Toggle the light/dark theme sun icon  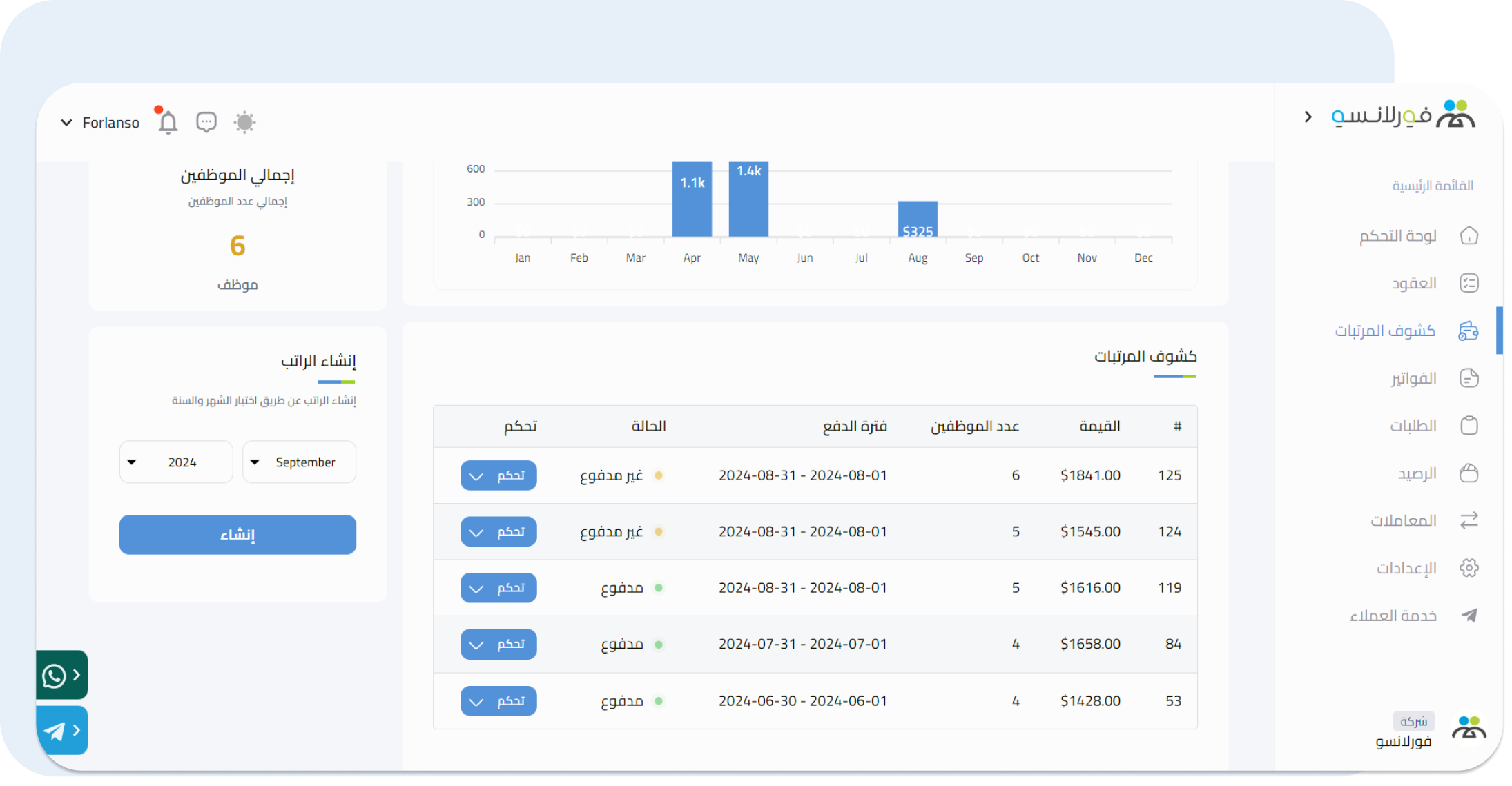[244, 122]
